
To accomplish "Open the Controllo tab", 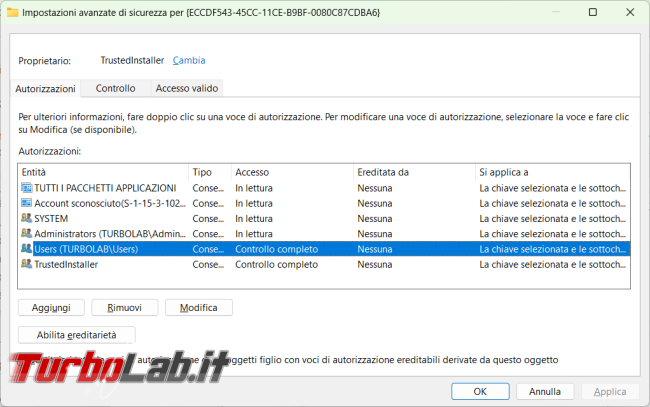I will coord(116,88).
